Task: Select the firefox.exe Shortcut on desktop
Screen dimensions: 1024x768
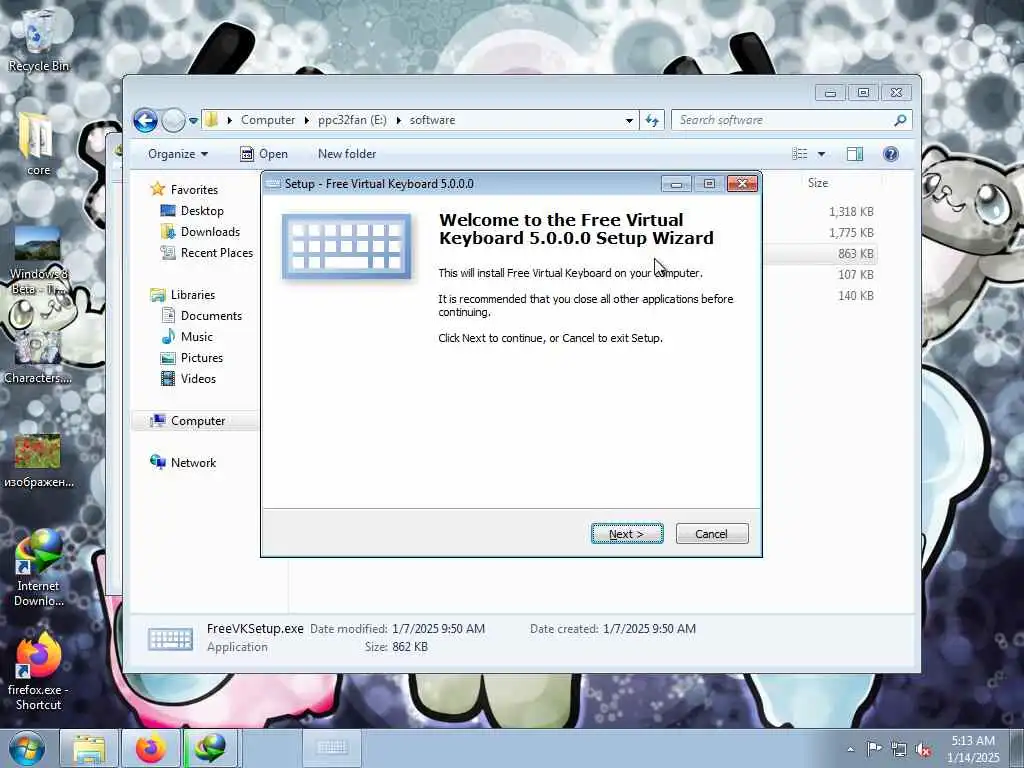Action: coord(38,673)
